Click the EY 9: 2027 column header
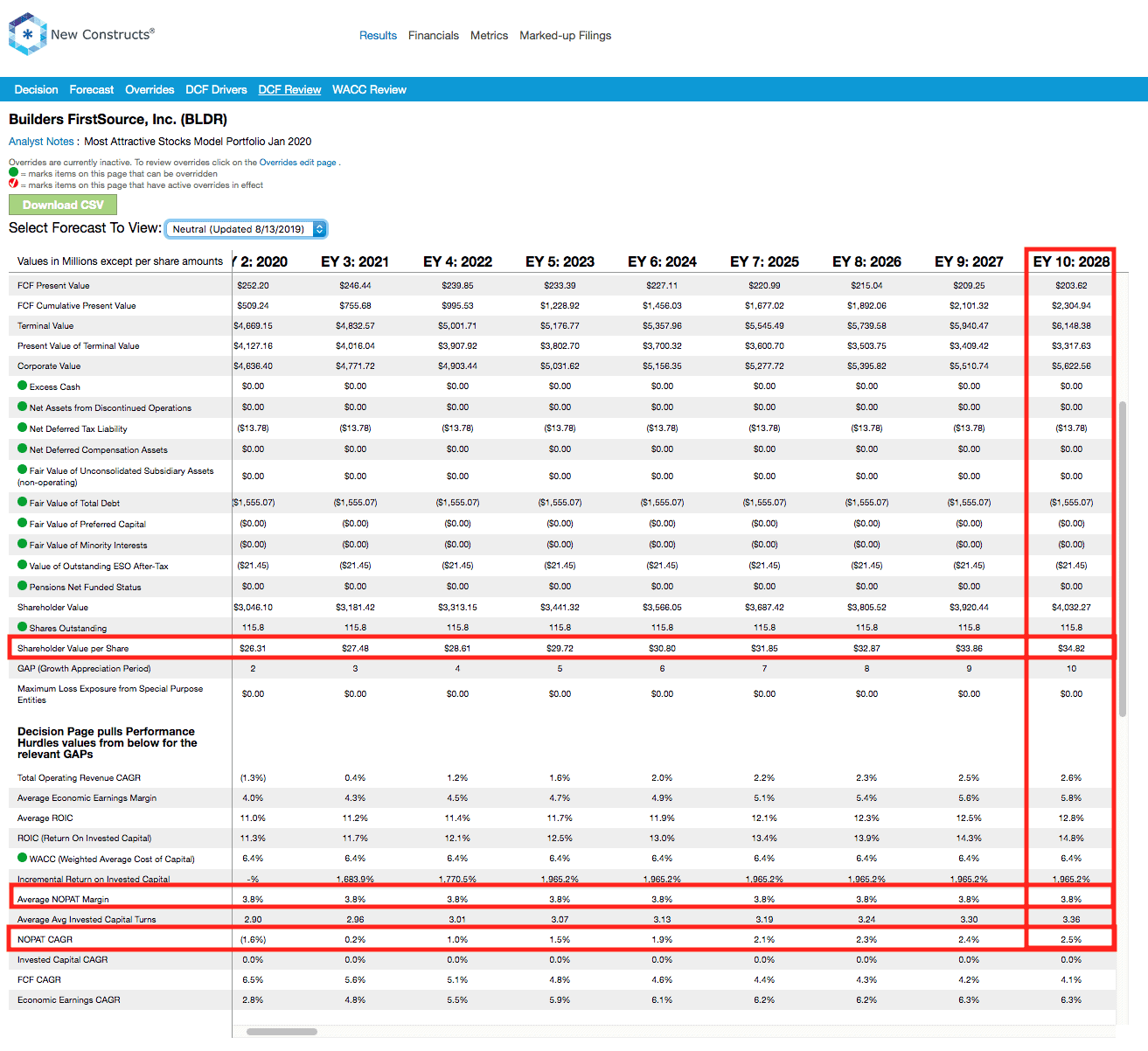 (x=969, y=261)
